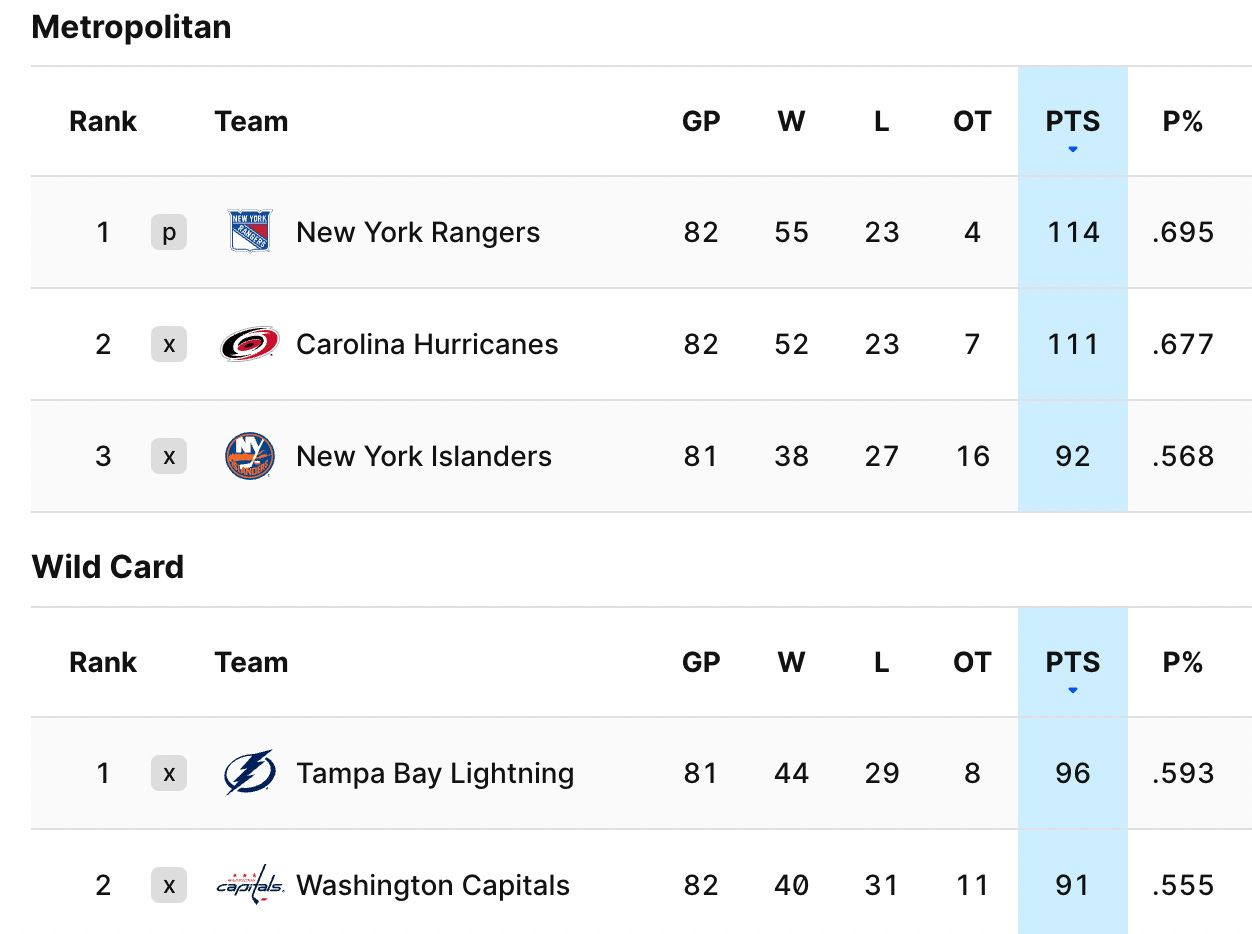Sort Wild Card table by OT column
Viewport: 1252px width, 934px height.
(972, 663)
